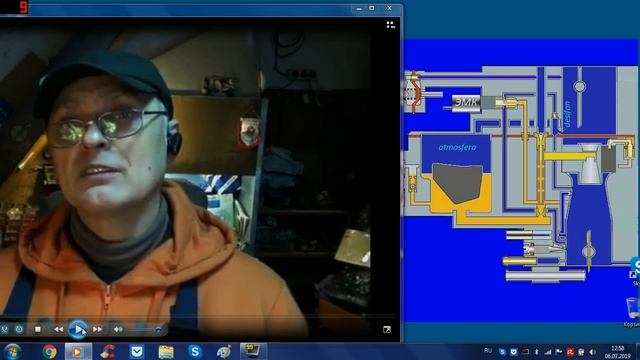Open the system volume tray icon

pos(592,351)
